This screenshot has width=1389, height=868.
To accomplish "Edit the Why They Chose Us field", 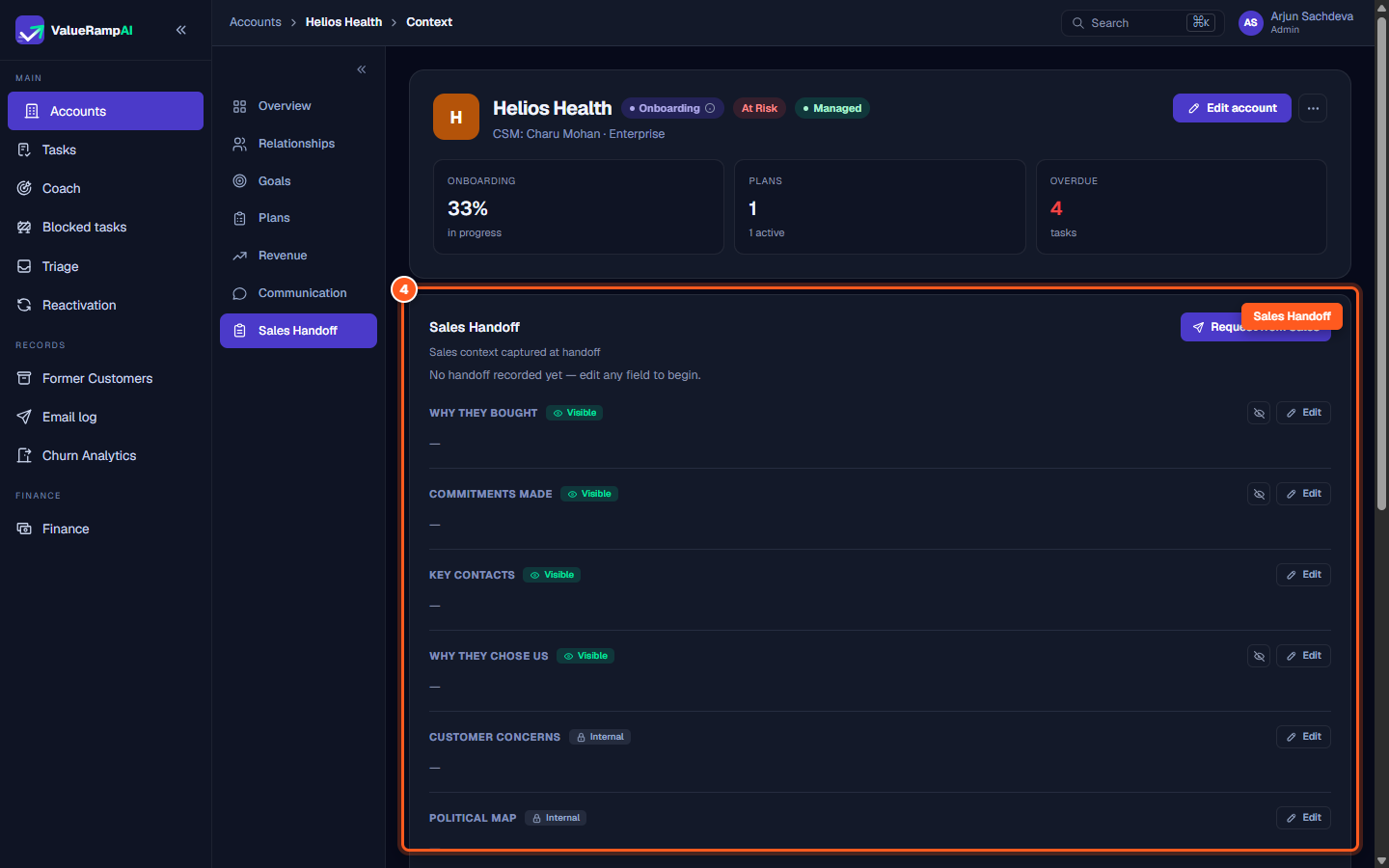I will coord(1304,656).
